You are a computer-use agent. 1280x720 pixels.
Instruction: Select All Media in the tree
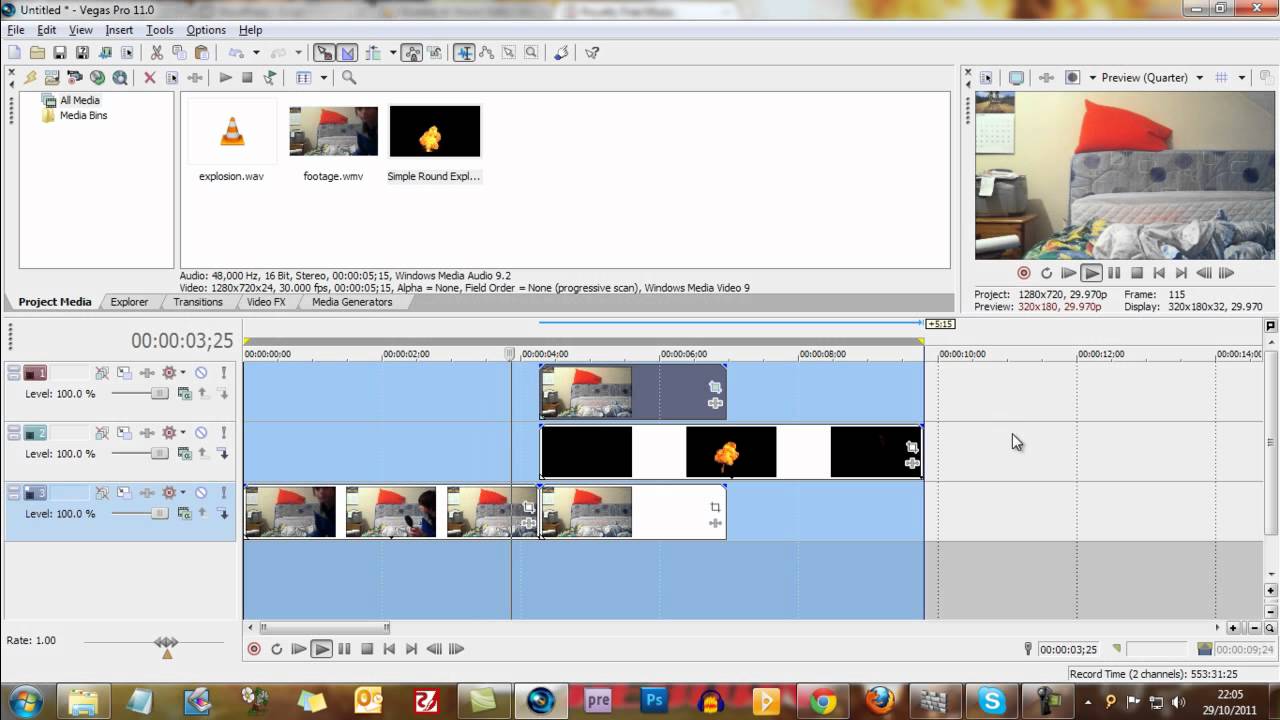coord(79,100)
